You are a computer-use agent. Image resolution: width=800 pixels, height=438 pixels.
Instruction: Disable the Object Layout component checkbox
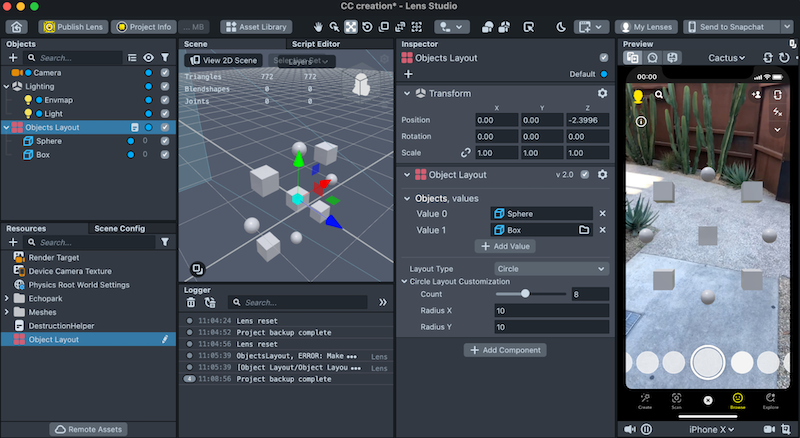(x=585, y=175)
